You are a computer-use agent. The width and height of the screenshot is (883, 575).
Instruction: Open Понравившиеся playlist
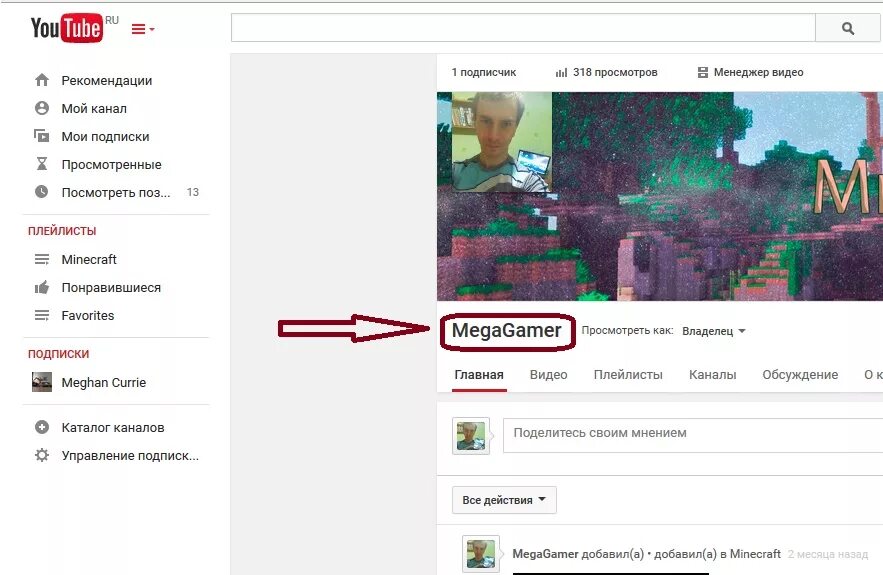[x=111, y=288]
